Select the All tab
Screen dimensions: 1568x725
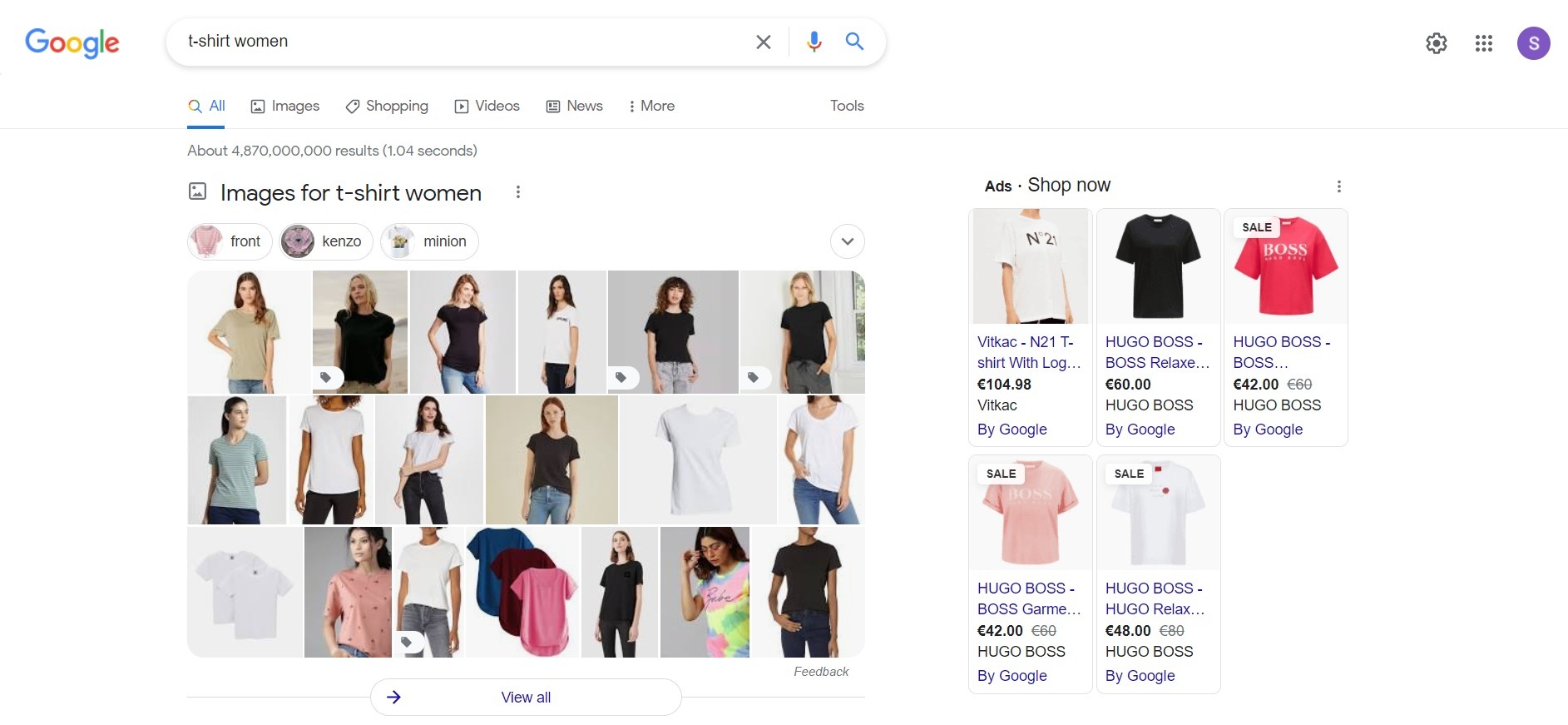click(206, 106)
